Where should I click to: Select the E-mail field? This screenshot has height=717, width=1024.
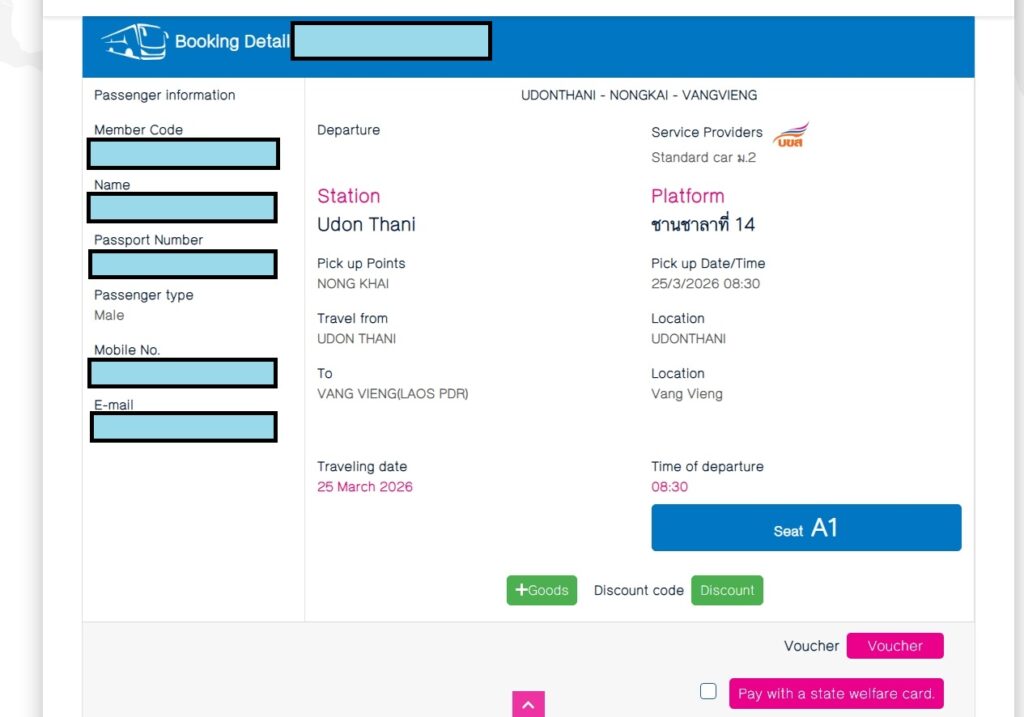[183, 427]
